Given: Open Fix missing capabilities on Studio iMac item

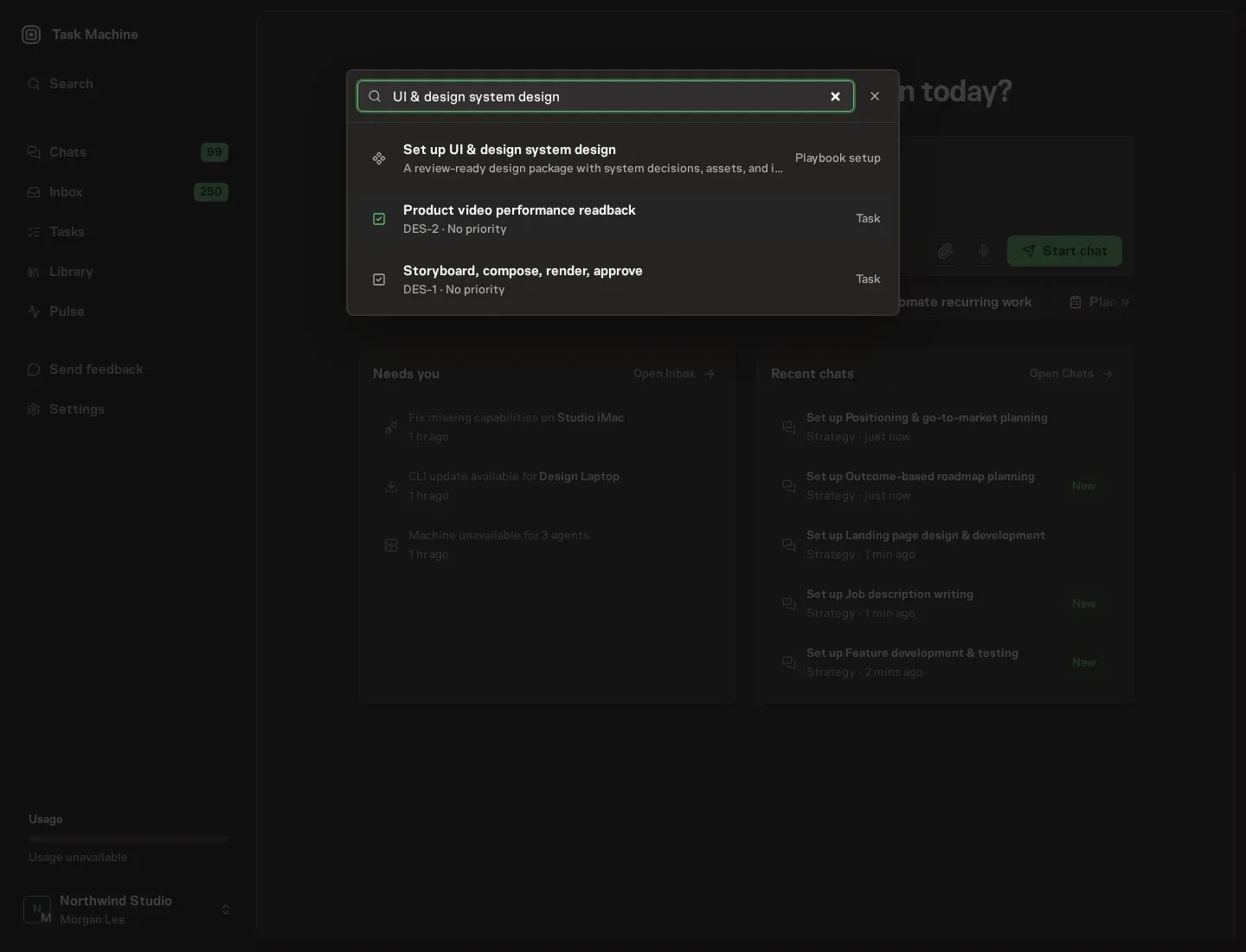Looking at the screenshot, I should (x=547, y=427).
